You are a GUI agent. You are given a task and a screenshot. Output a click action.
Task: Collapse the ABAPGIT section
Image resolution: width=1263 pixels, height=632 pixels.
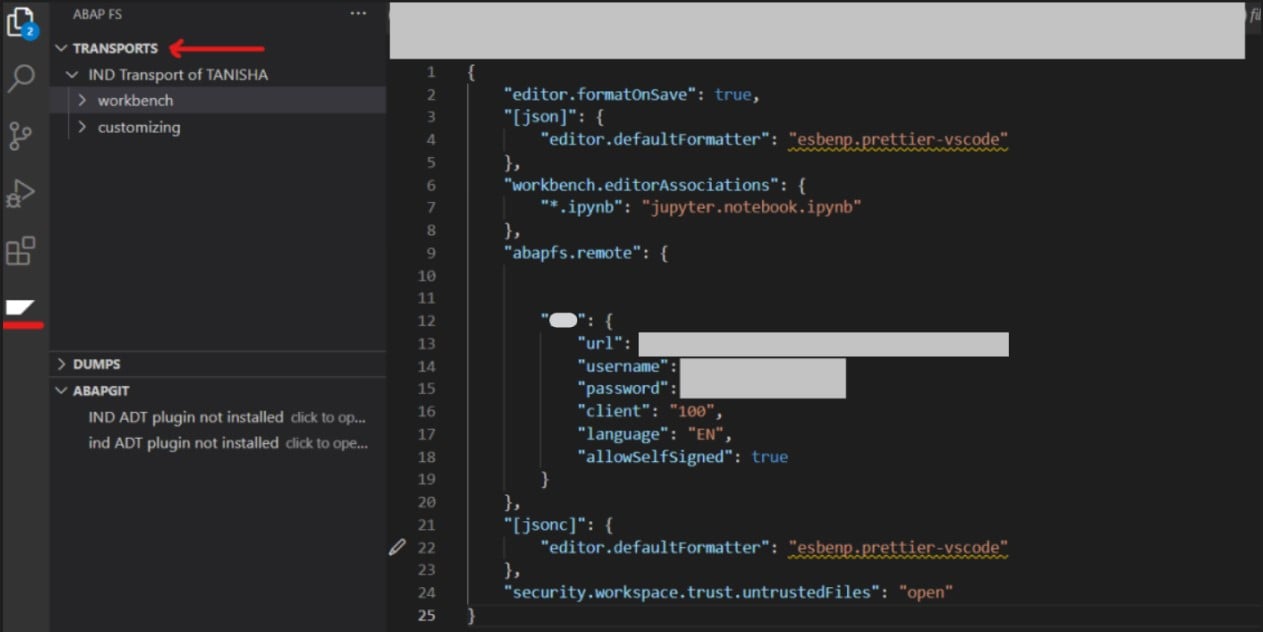click(x=60, y=390)
